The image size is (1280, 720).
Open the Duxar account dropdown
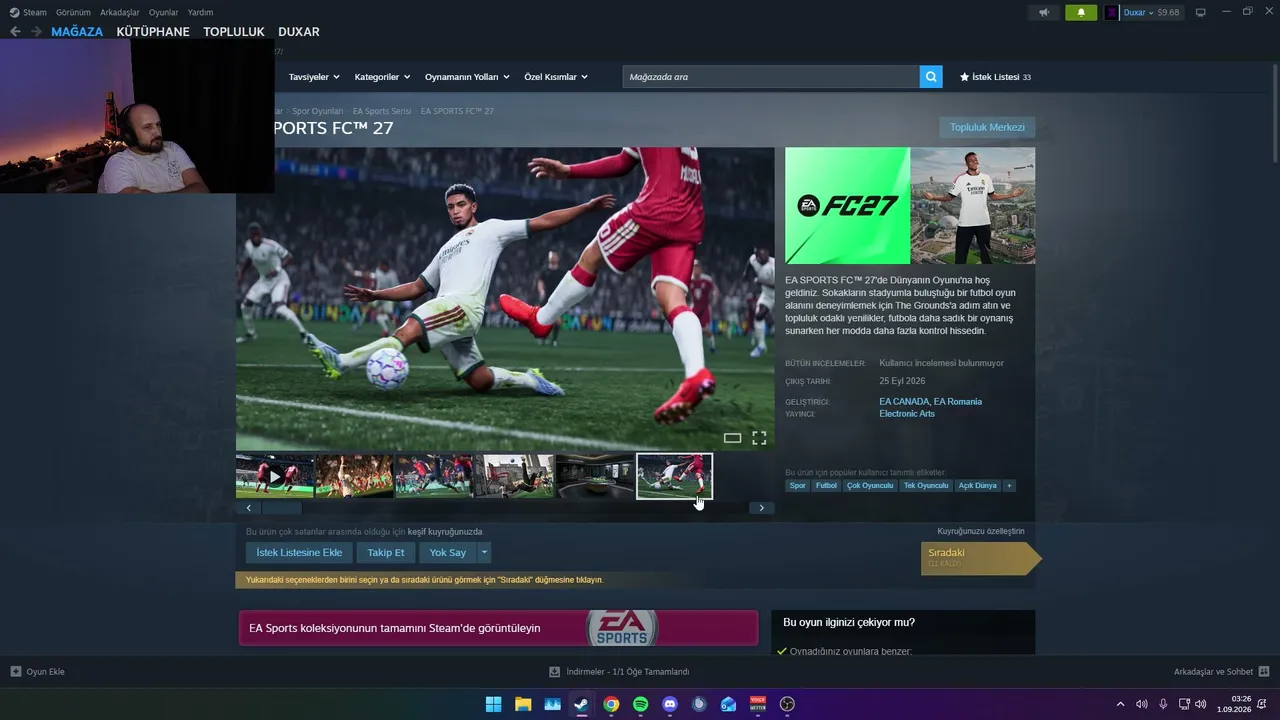[1138, 13]
